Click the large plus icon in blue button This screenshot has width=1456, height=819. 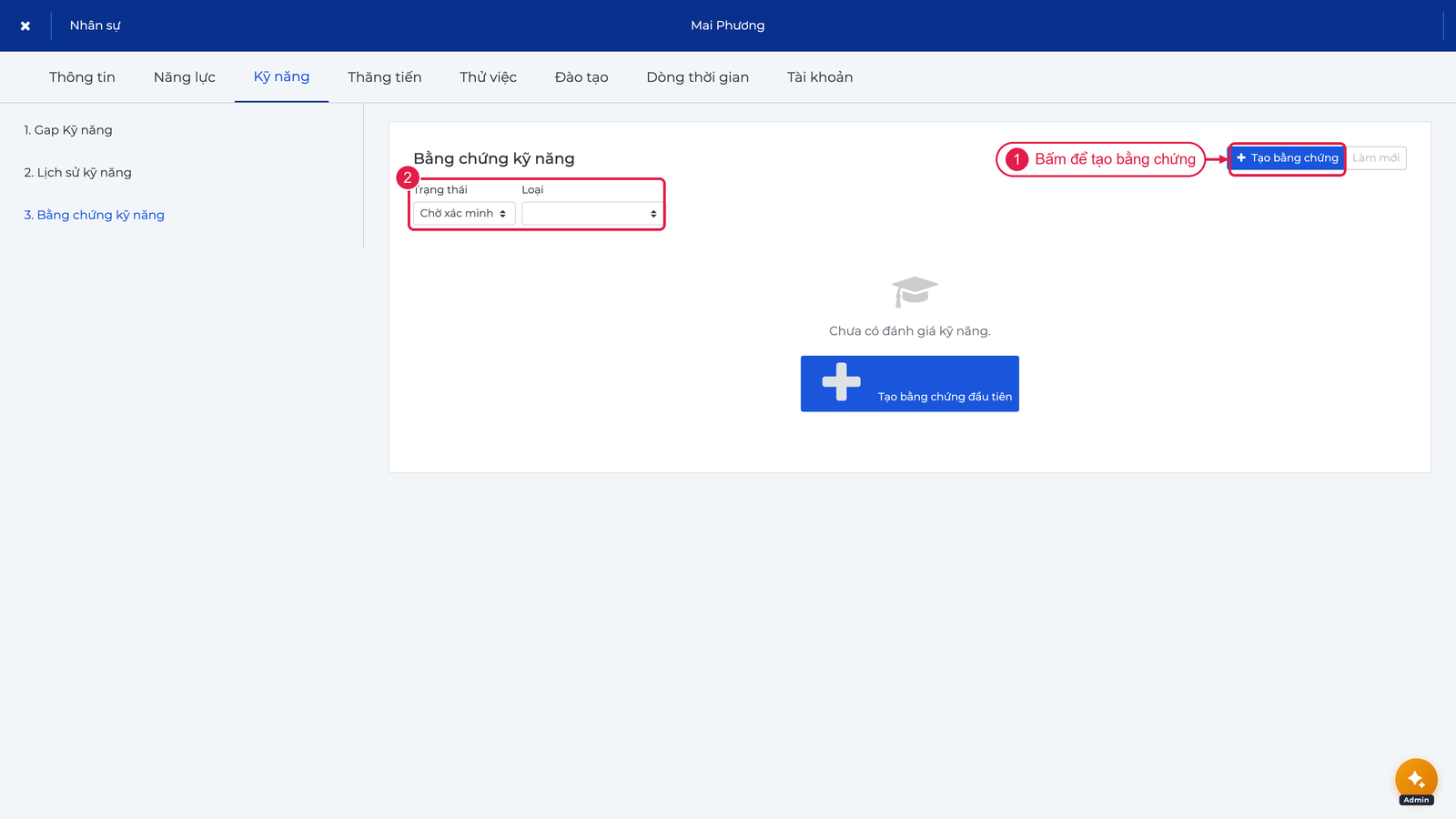coord(841,382)
